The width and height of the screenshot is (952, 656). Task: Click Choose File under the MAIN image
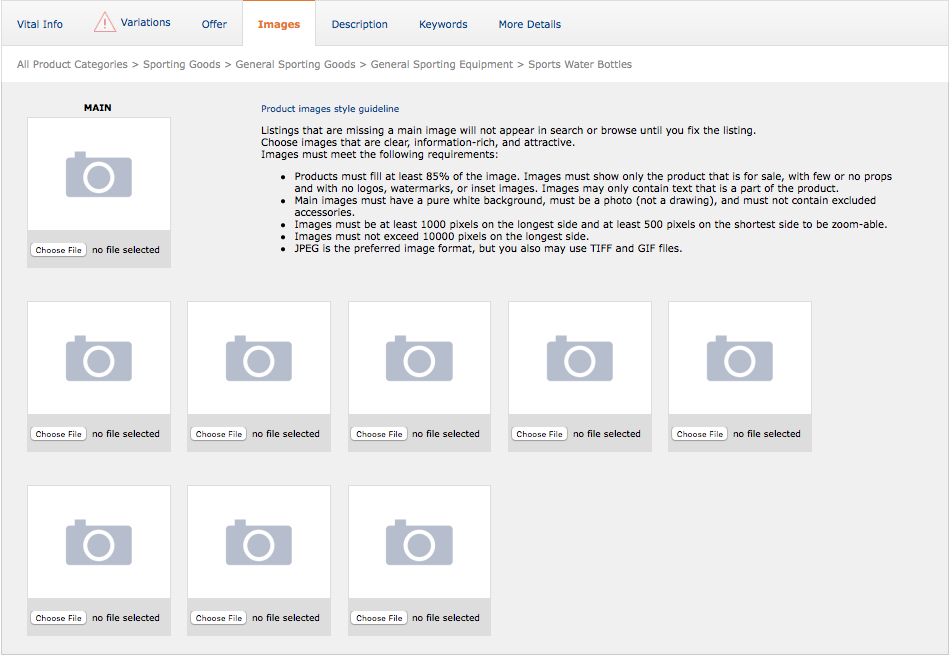pos(58,250)
